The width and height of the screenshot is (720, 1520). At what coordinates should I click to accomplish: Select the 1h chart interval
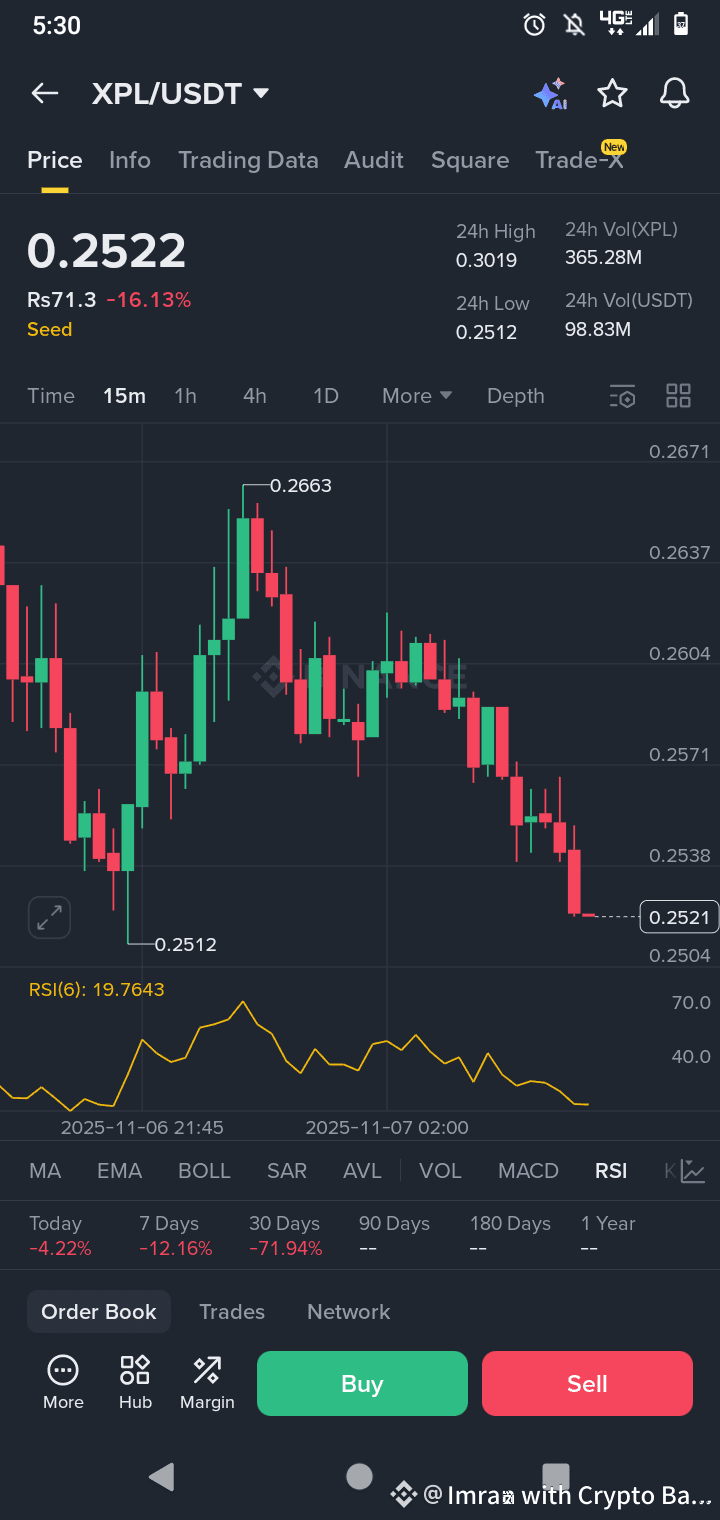[185, 396]
